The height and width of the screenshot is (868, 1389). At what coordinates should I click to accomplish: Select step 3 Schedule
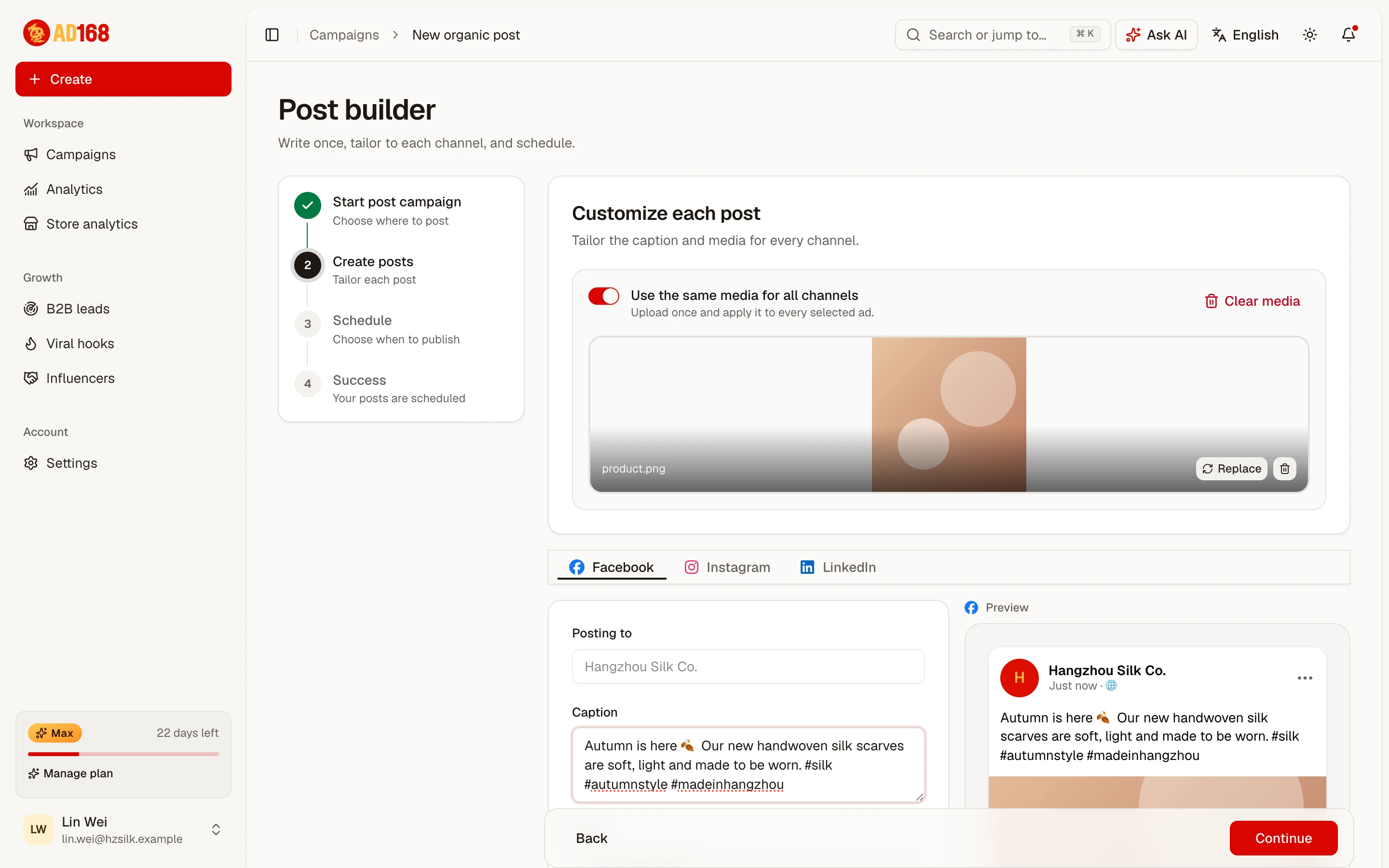coord(401,329)
